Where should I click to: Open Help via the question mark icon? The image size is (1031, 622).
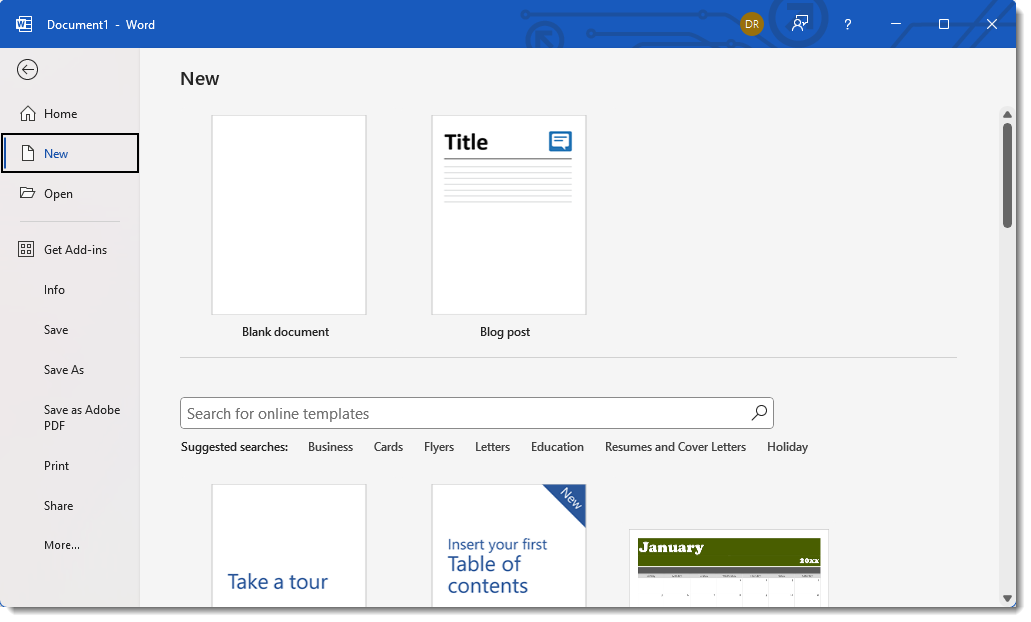848,24
